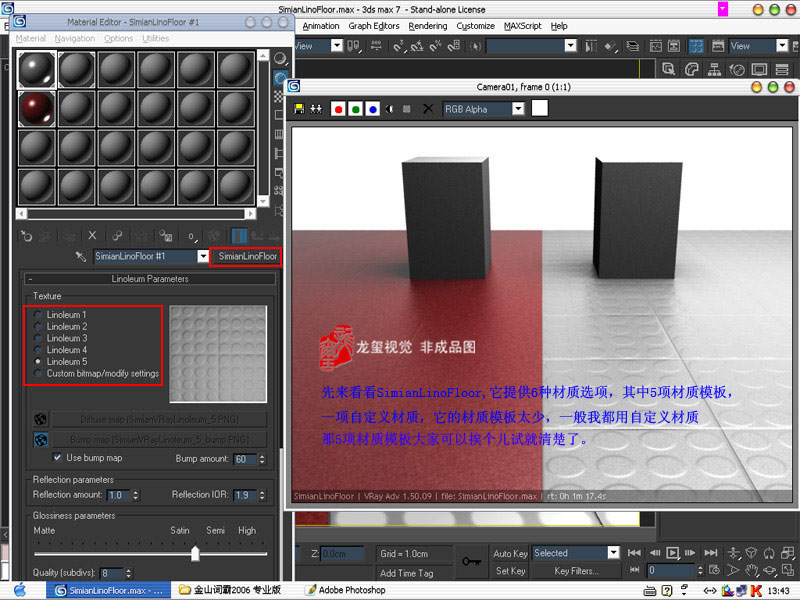Open the Display command panel icon
Screen dimensions: 800x600
[759, 69]
